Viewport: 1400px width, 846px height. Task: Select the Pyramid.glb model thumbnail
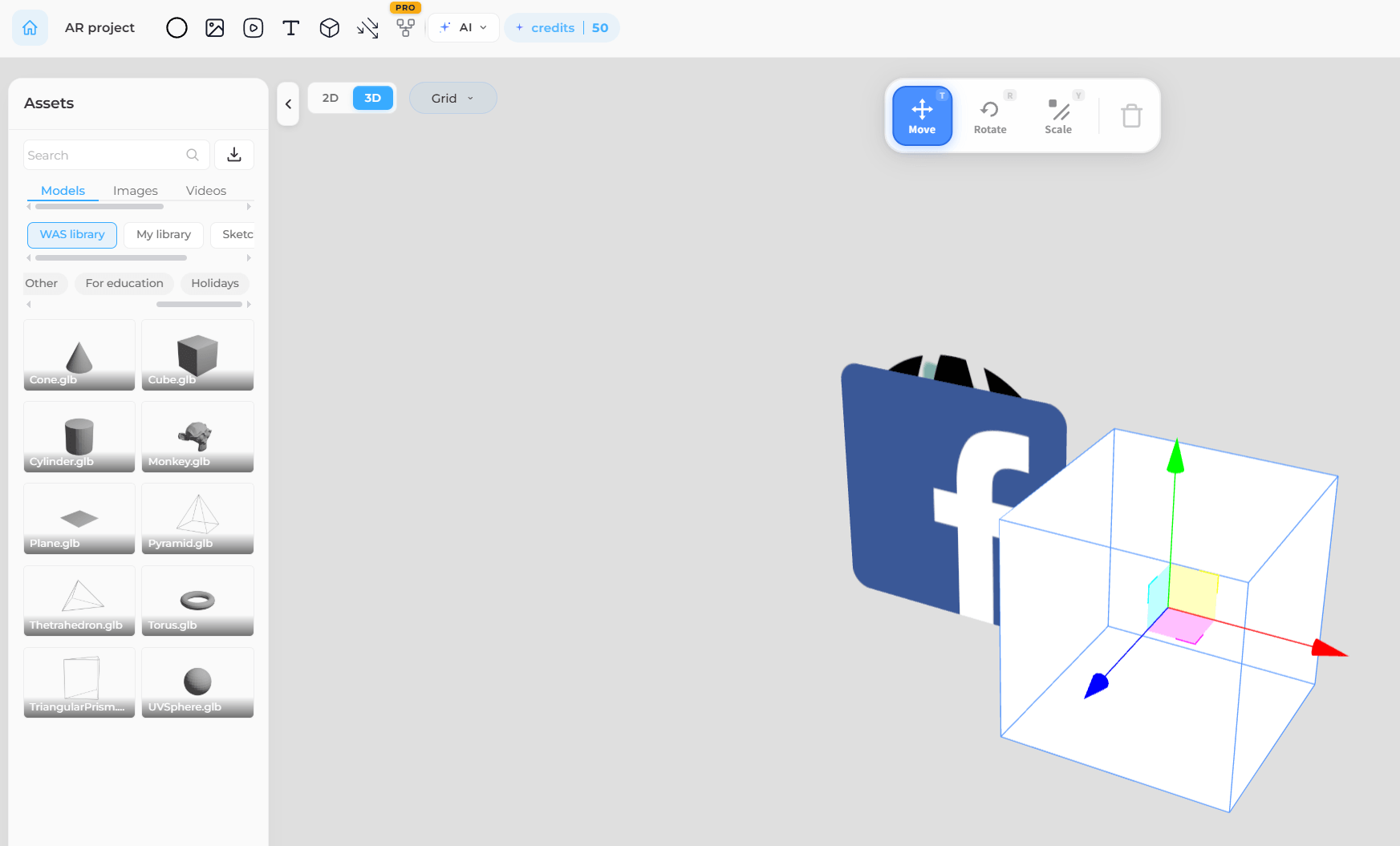[x=197, y=519]
